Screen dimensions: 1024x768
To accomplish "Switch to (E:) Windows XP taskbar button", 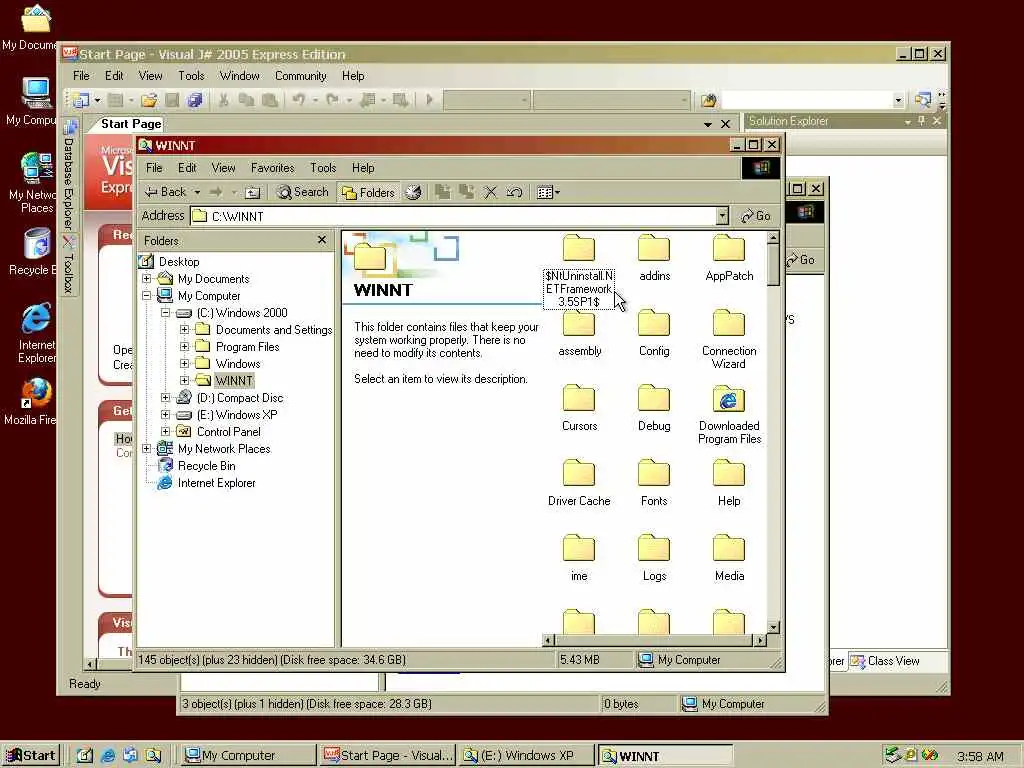I will (x=526, y=756).
